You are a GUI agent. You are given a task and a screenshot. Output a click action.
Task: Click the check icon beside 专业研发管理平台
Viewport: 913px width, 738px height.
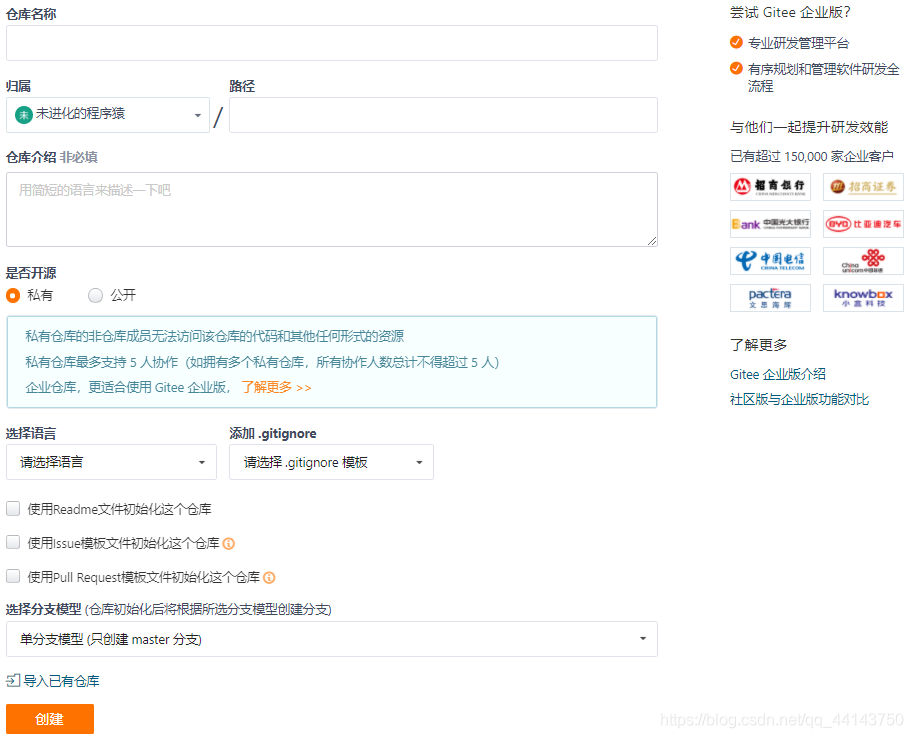click(736, 42)
